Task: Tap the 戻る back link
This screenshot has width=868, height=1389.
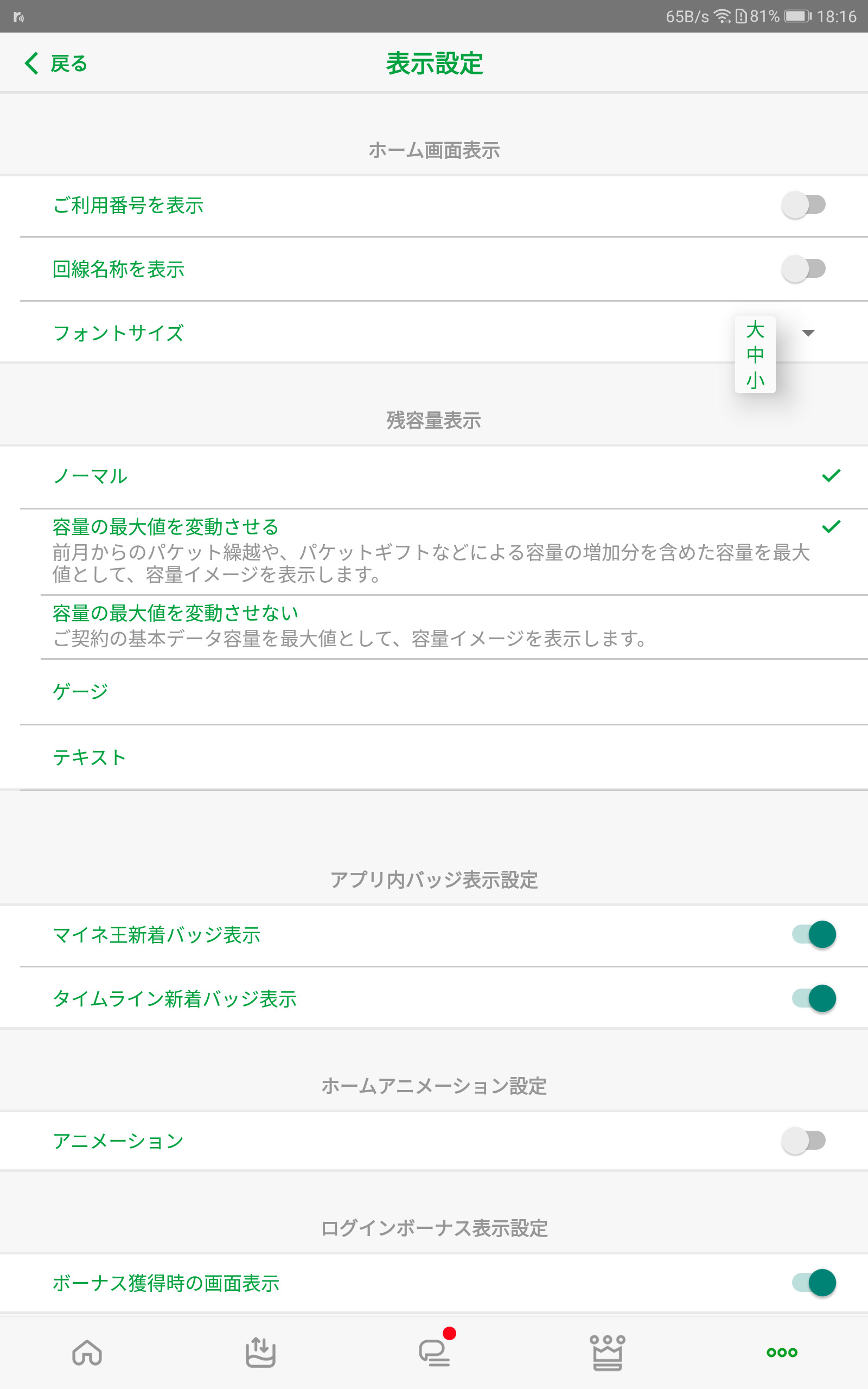Action: [69, 63]
